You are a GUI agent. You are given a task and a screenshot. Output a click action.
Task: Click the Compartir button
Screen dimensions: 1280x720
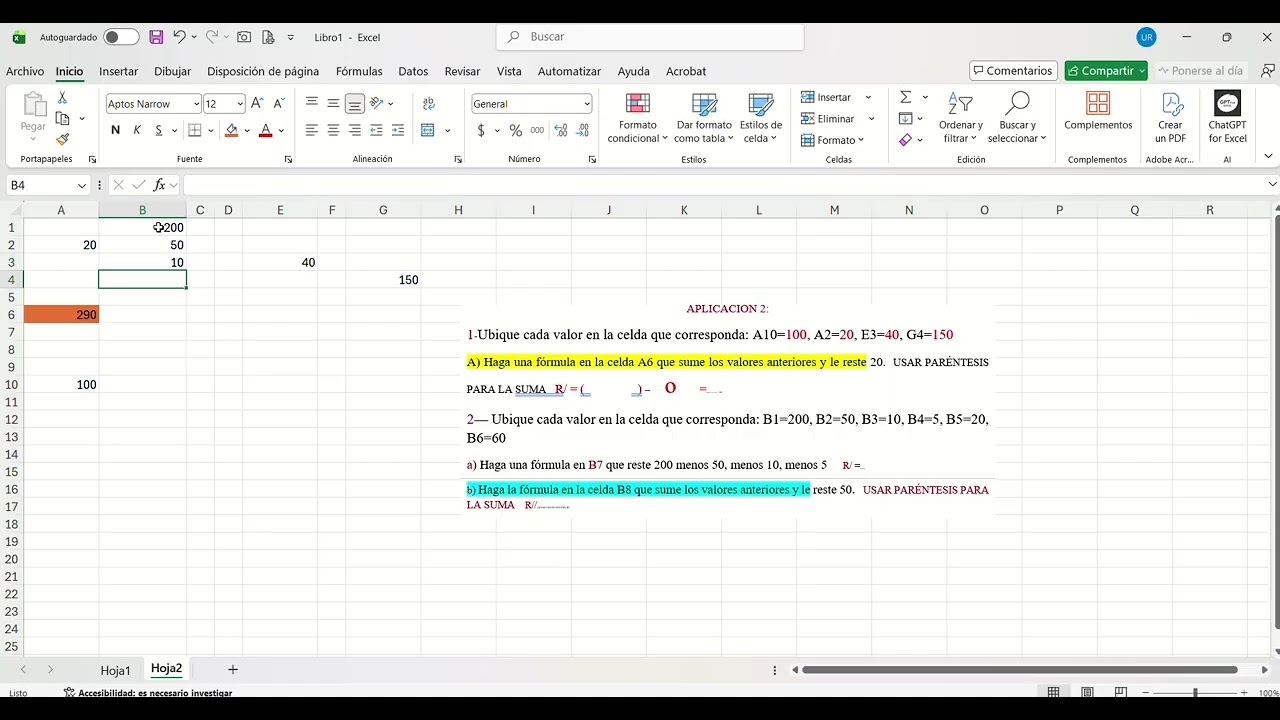(x=1105, y=71)
